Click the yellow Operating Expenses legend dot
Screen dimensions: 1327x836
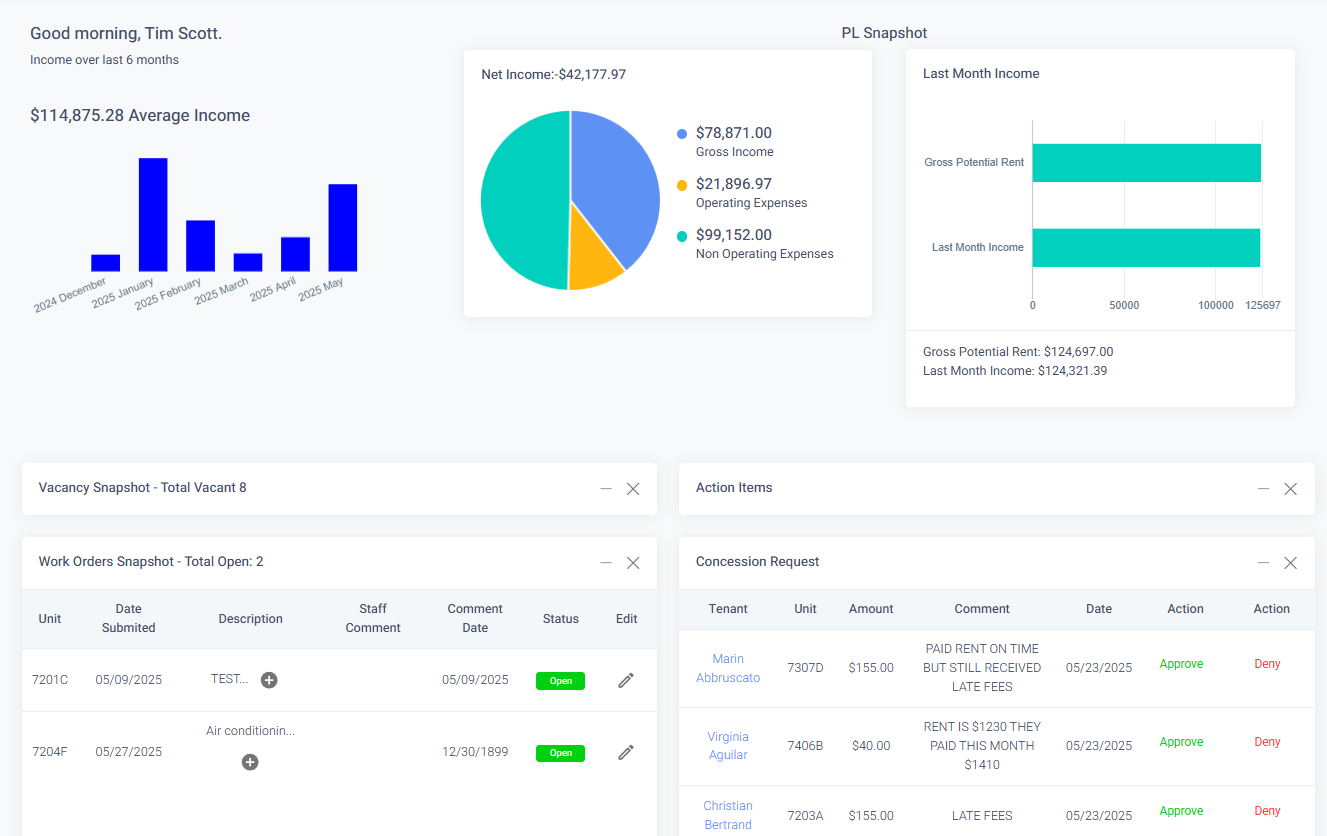(683, 184)
